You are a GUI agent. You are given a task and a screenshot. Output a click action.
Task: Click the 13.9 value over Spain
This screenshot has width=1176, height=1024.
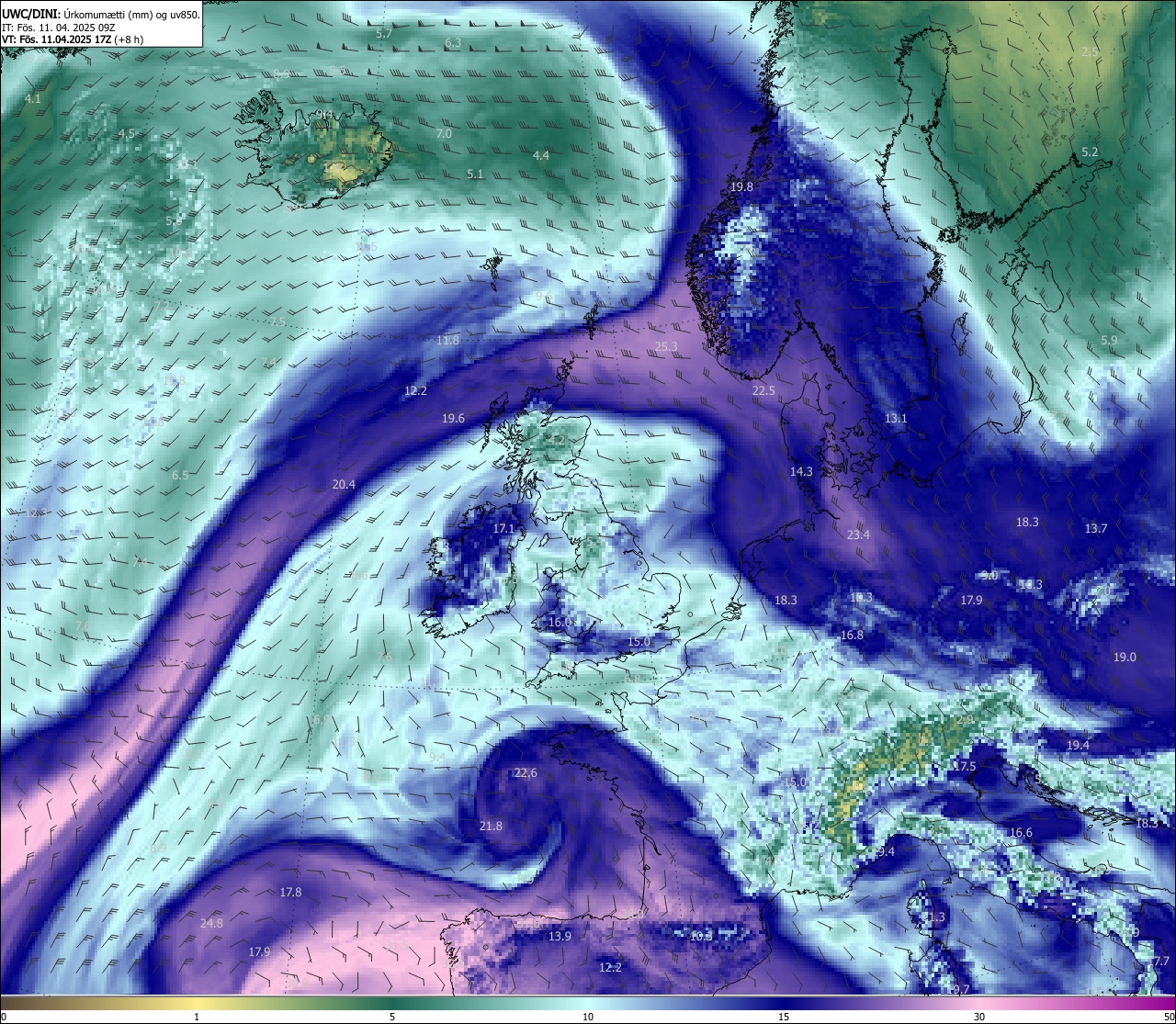pyautogui.click(x=560, y=936)
